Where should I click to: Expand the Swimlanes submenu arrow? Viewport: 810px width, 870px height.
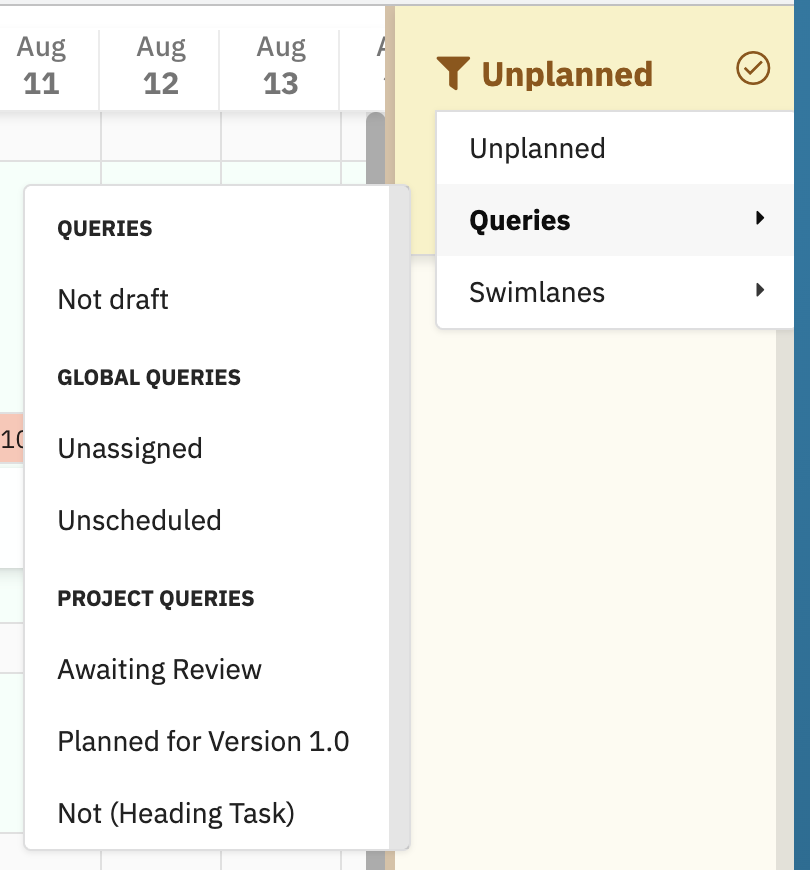[760, 290]
